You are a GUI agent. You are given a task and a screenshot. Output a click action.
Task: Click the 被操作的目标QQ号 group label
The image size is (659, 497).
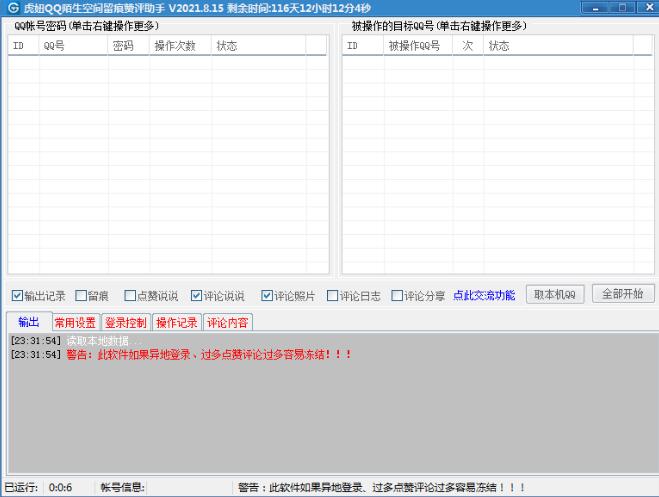point(439,26)
